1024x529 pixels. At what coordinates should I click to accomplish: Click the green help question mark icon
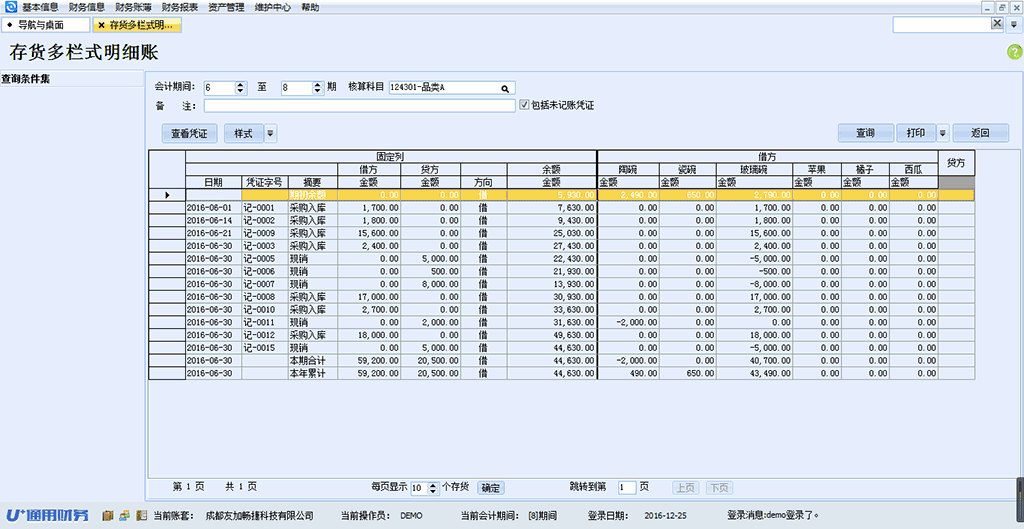click(x=1014, y=52)
